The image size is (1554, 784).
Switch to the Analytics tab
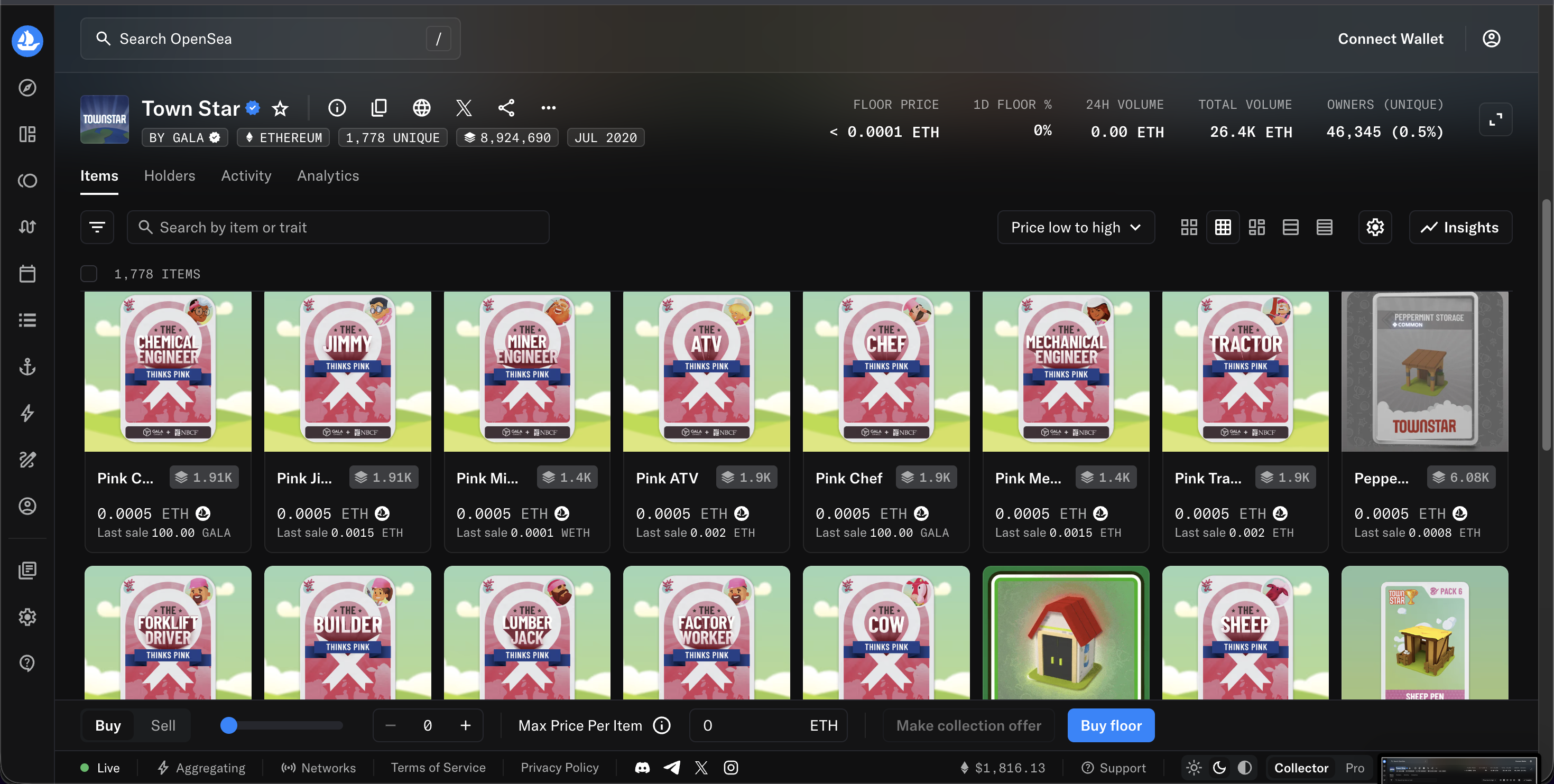click(328, 175)
